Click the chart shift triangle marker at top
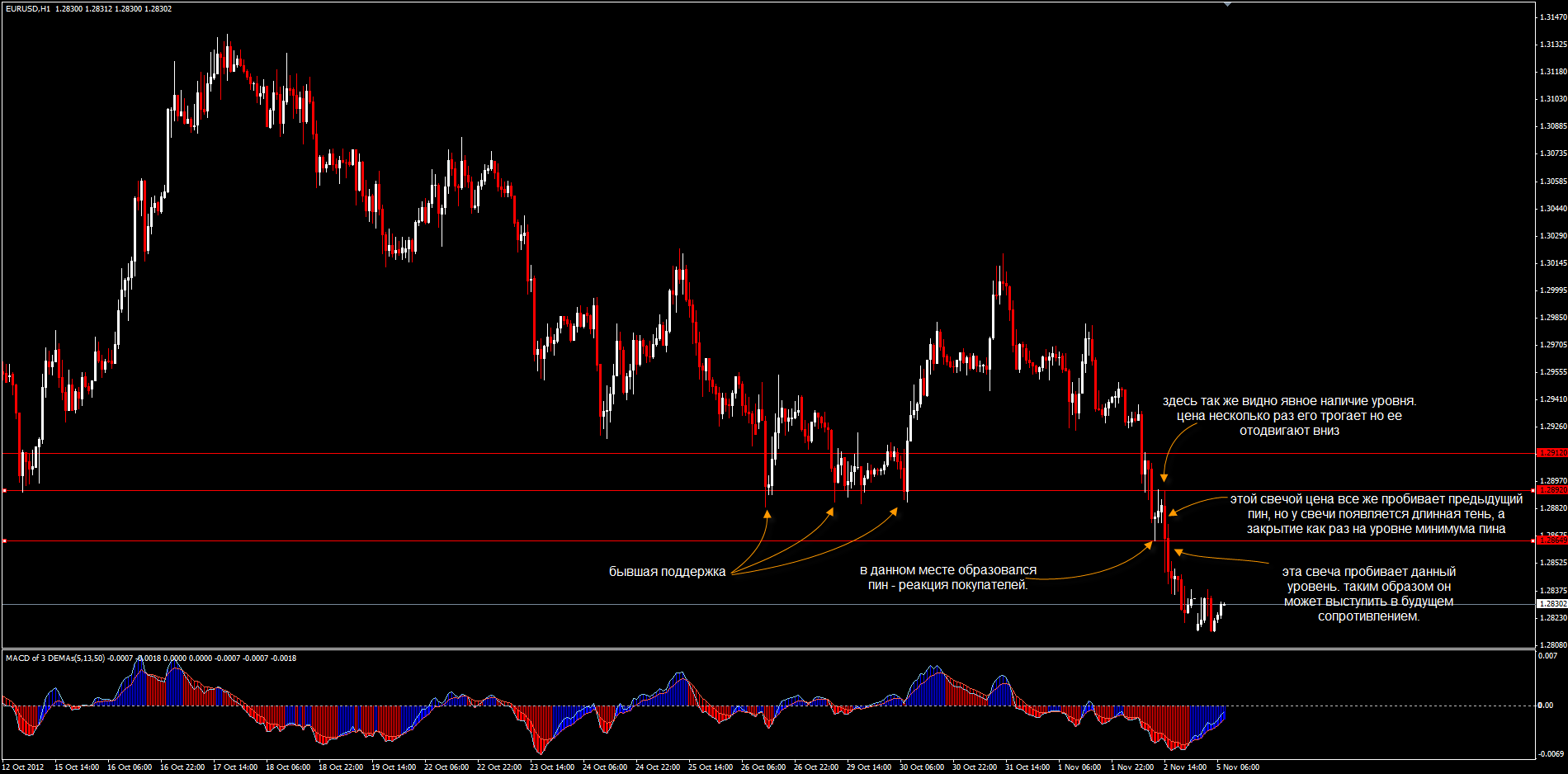Viewport: 1568px width, 774px height. [1227, 4]
